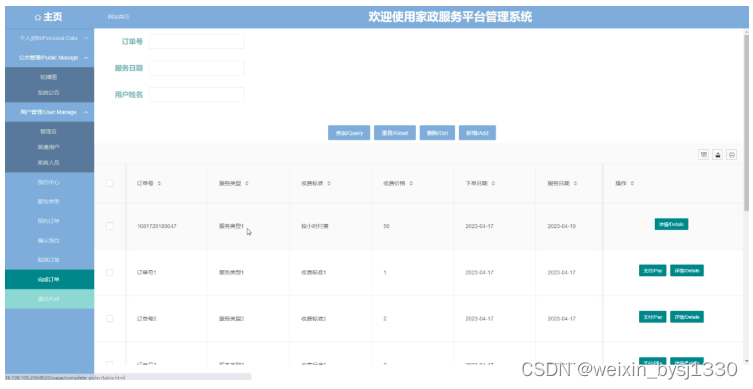Open 确认预约 in the sidebar

click(49, 241)
